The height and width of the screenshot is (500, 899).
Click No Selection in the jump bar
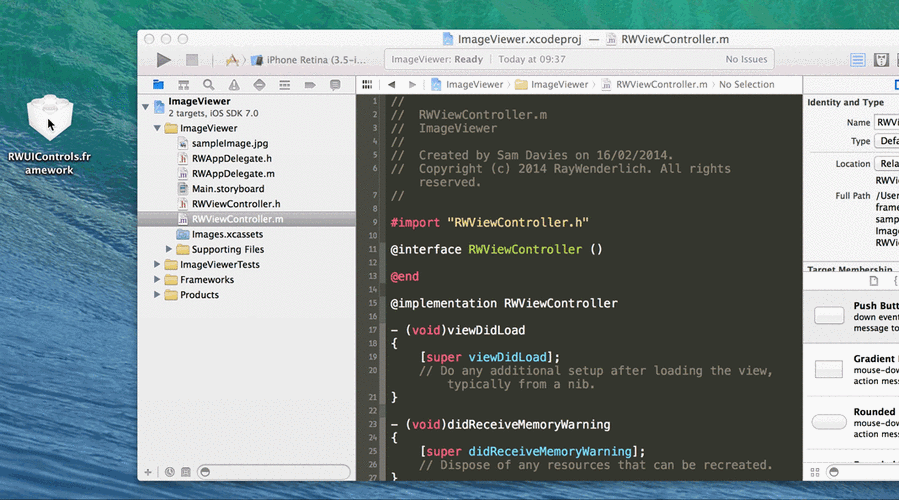(746, 84)
